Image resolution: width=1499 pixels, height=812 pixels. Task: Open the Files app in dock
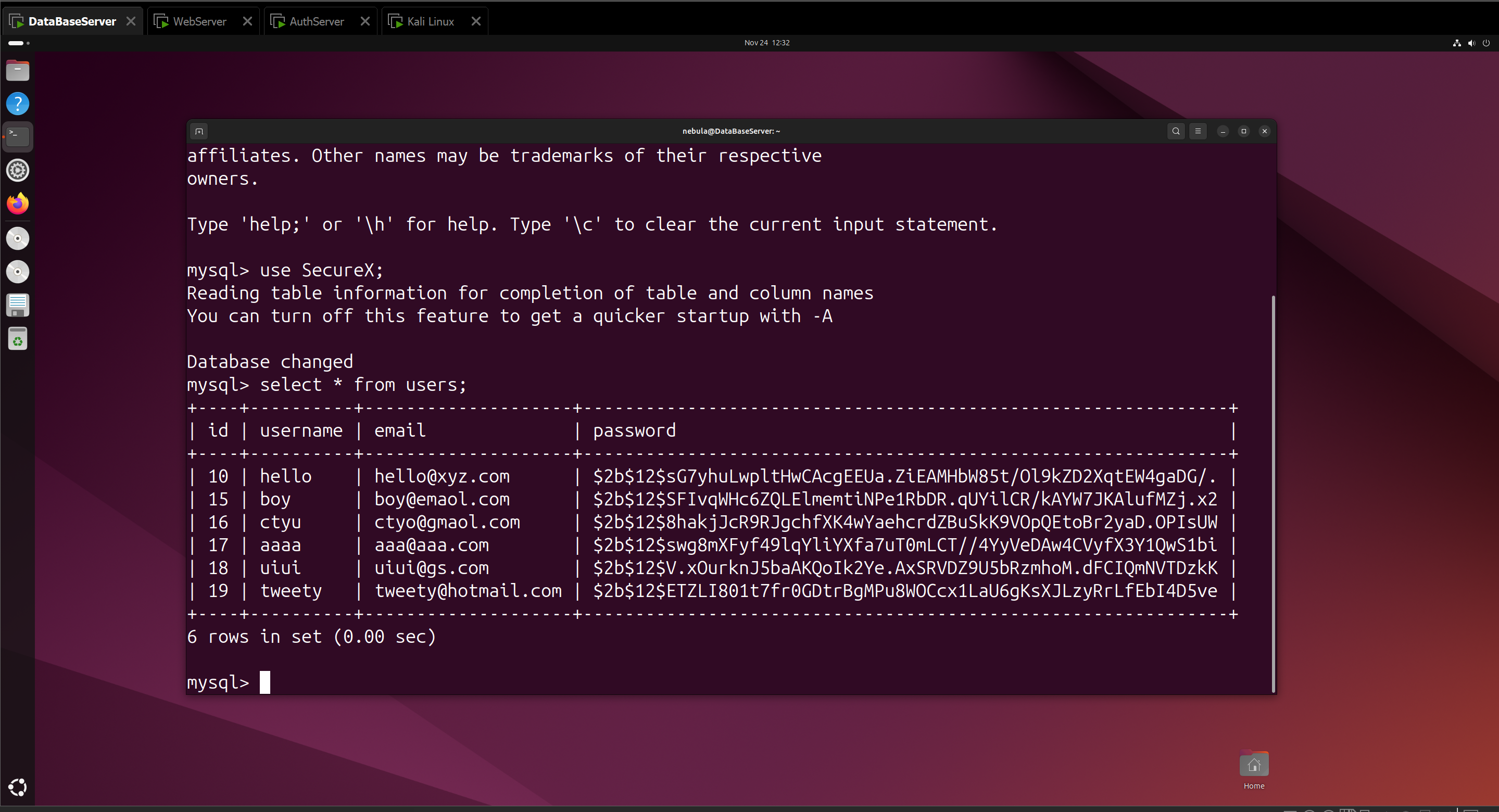pos(18,70)
